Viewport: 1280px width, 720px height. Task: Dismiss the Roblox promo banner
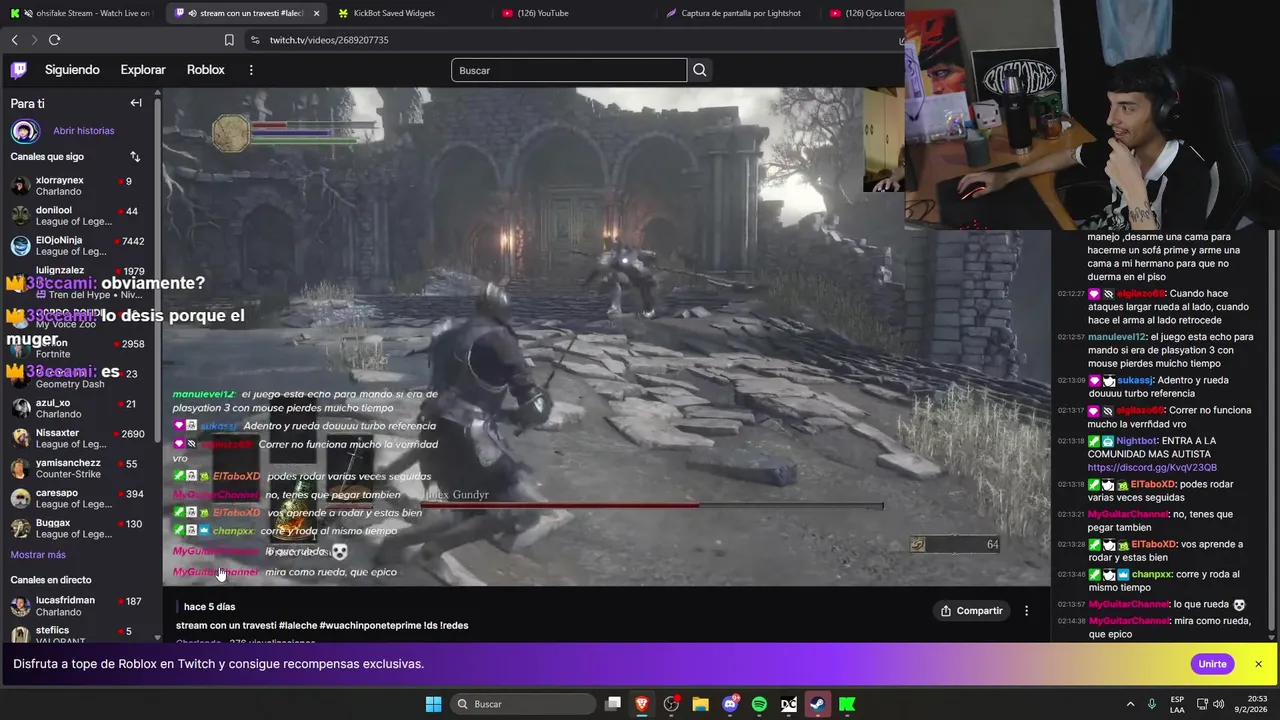tap(1258, 664)
